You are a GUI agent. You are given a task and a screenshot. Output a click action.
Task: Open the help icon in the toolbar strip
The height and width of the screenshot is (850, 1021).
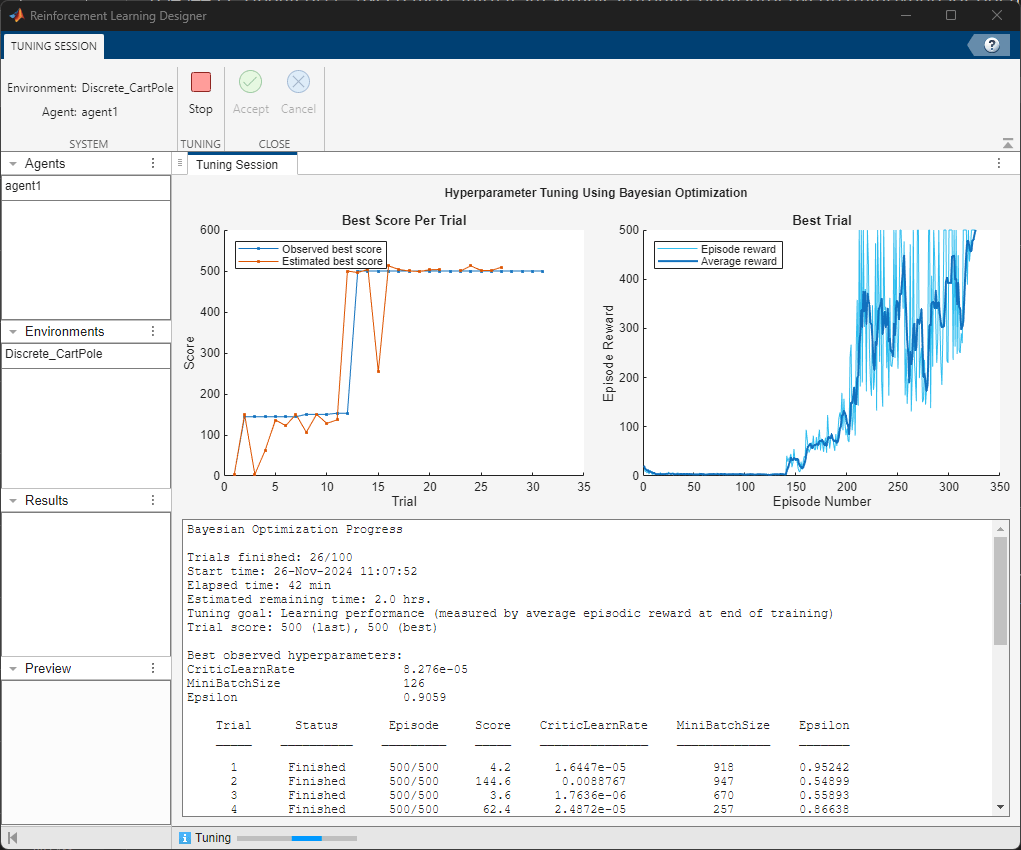(990, 44)
